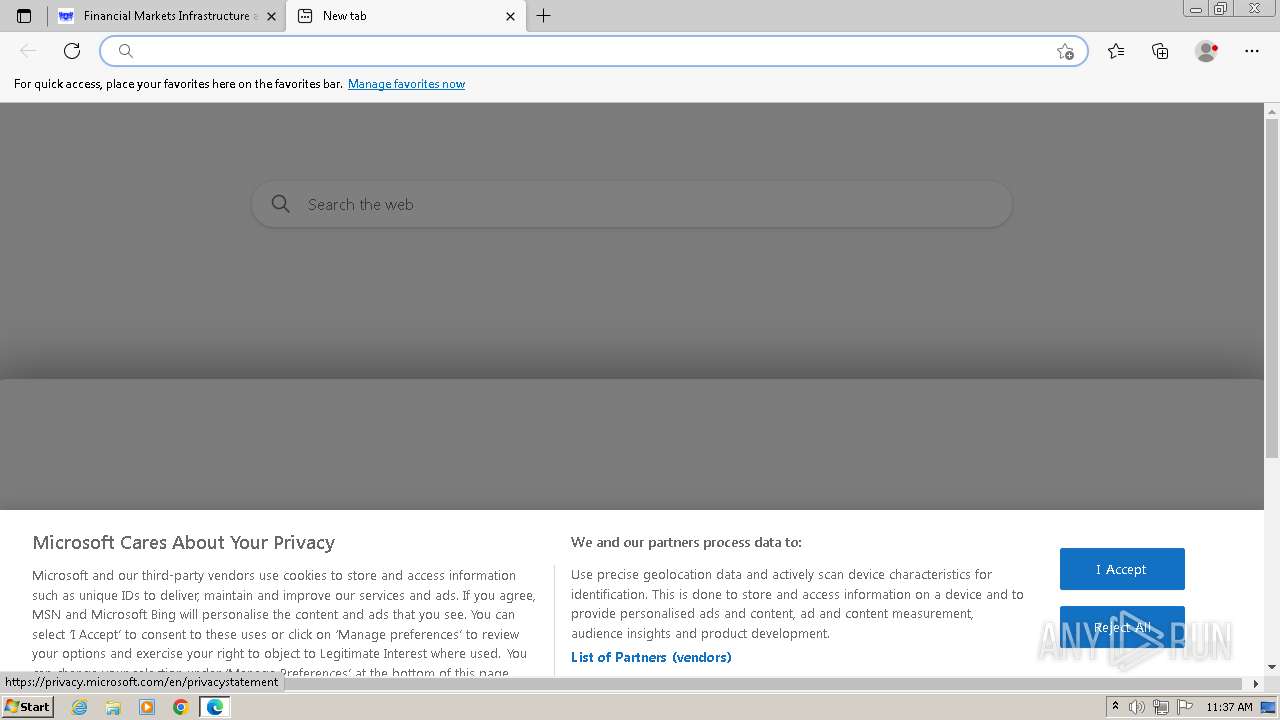
Task: Open the Windows Start menu
Action: click(27, 707)
